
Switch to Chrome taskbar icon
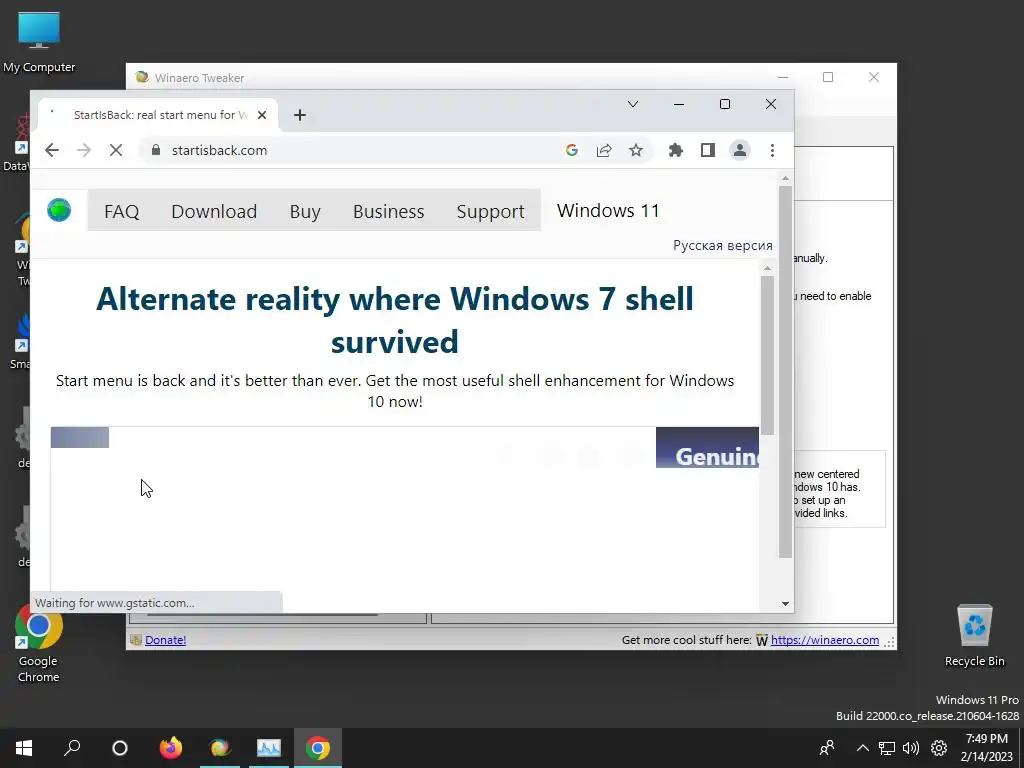point(317,748)
